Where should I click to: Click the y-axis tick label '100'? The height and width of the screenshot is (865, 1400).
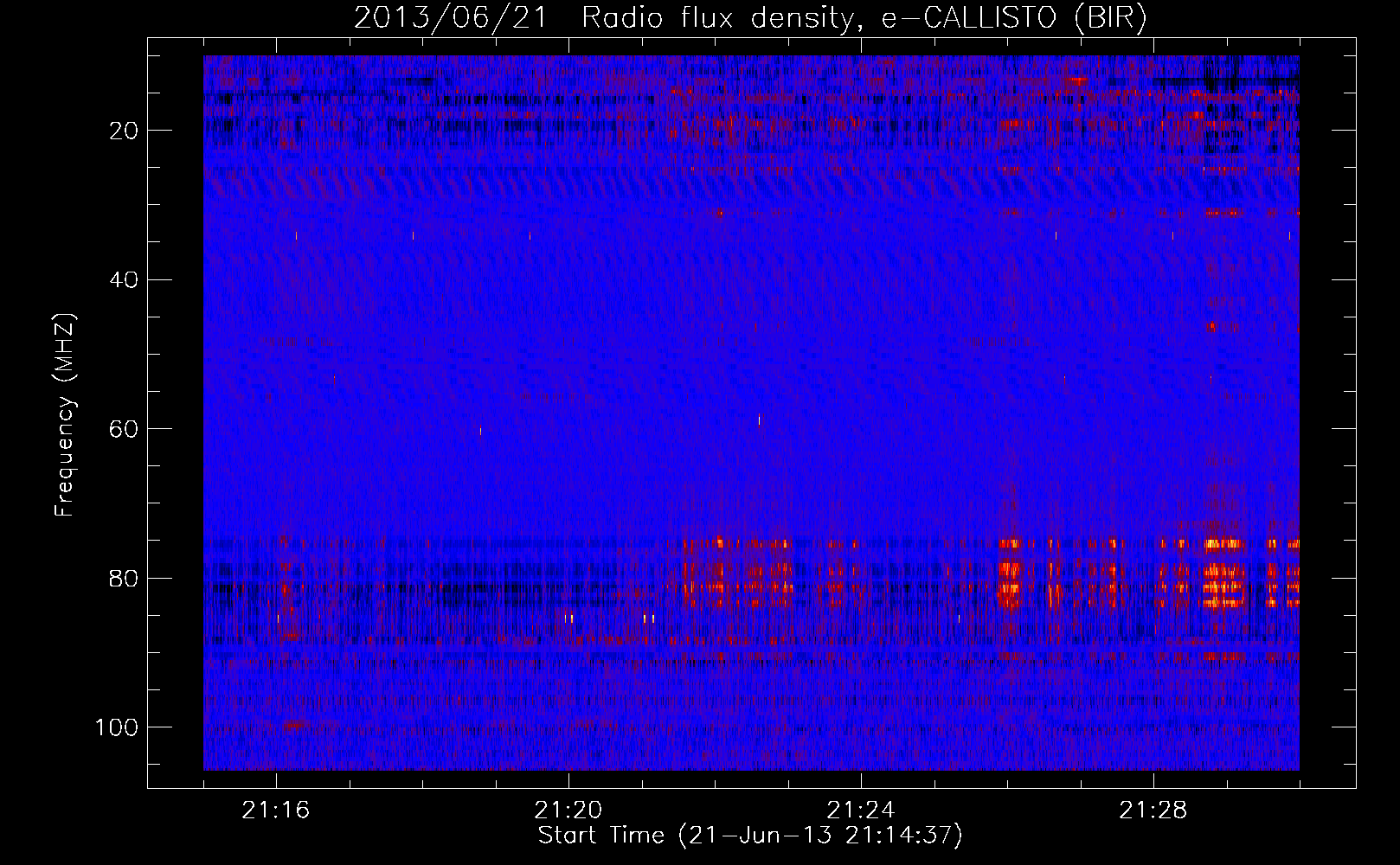click(117, 727)
